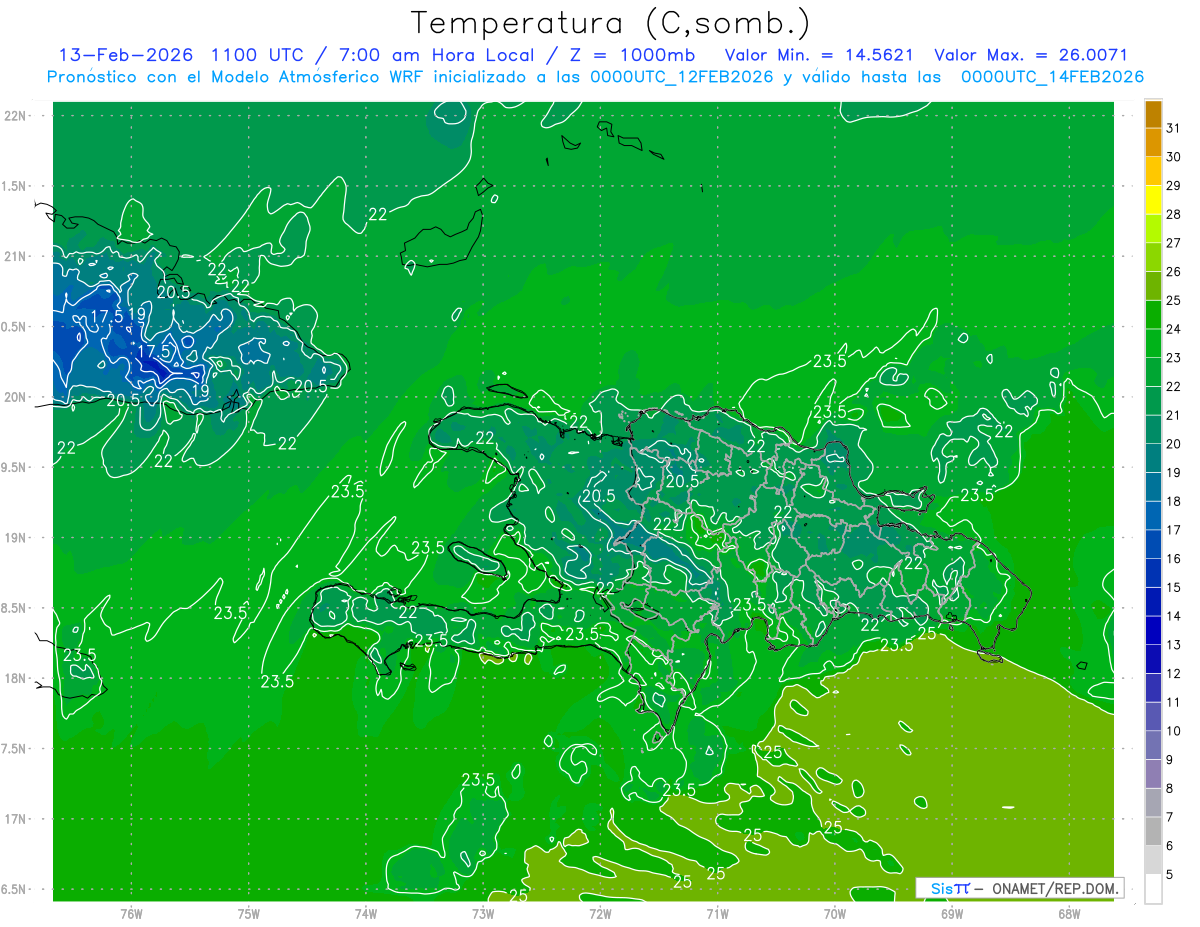
Task: Click the "72W" longitude axis label
Action: pos(600,914)
